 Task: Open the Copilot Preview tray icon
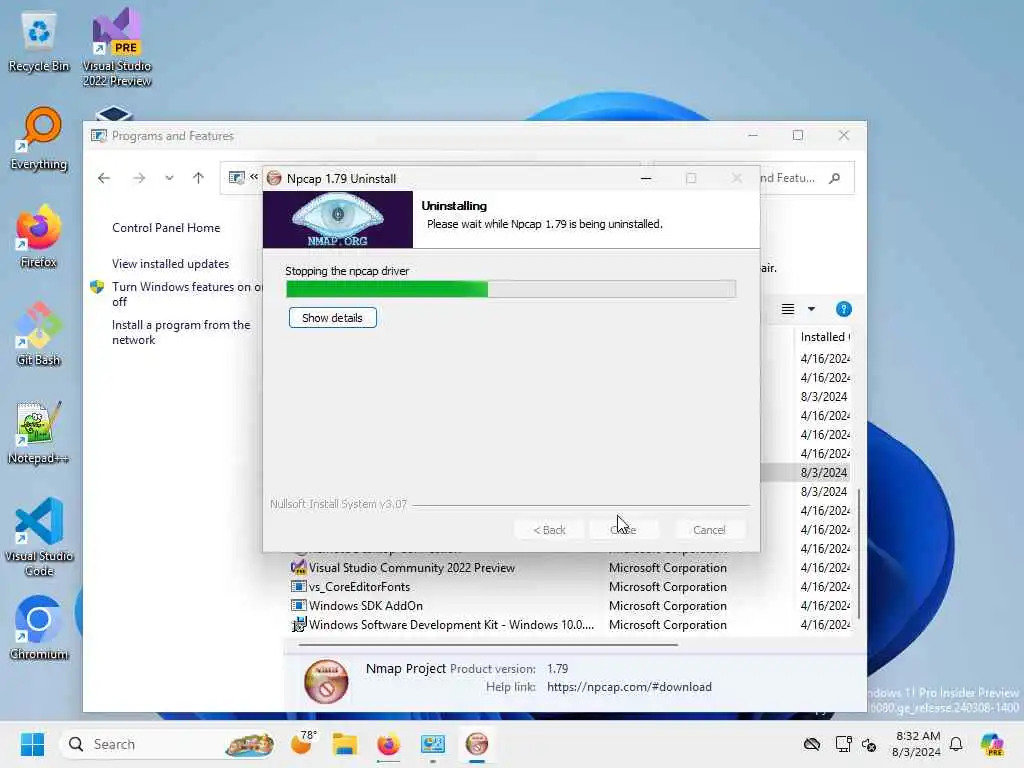[x=992, y=744]
